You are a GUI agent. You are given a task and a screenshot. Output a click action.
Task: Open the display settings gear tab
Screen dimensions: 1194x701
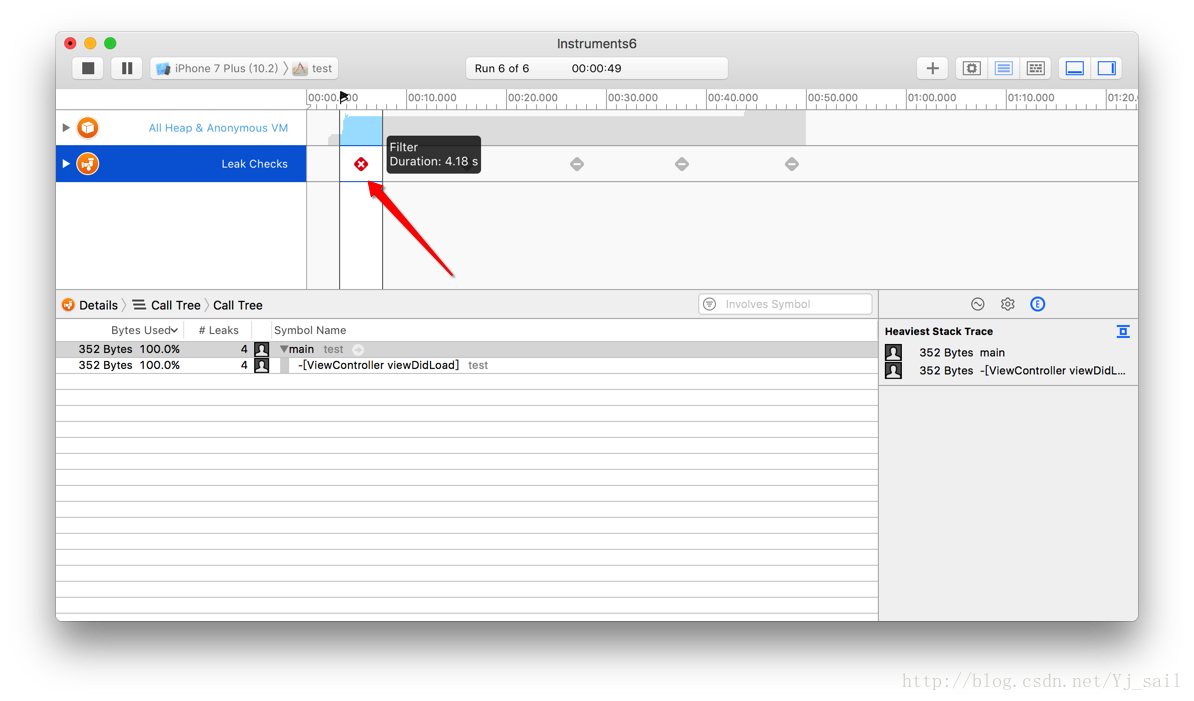point(1007,304)
